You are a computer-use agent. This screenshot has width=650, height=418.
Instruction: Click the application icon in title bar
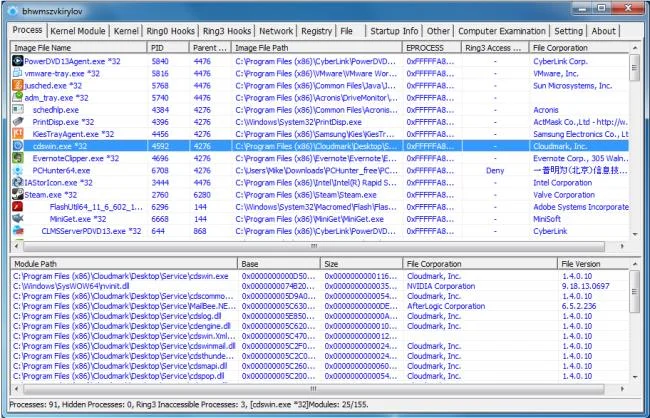(x=13, y=11)
